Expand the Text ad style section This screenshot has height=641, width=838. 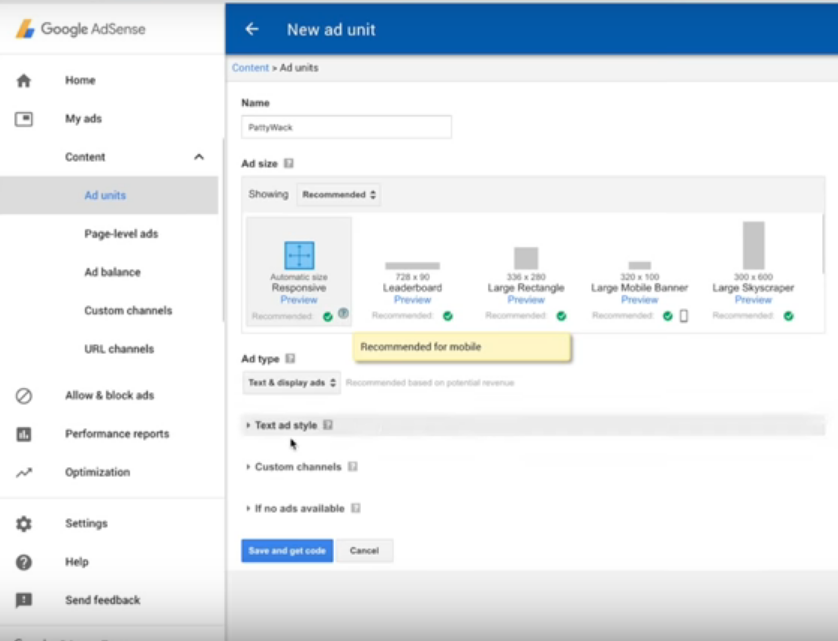[x=286, y=425]
